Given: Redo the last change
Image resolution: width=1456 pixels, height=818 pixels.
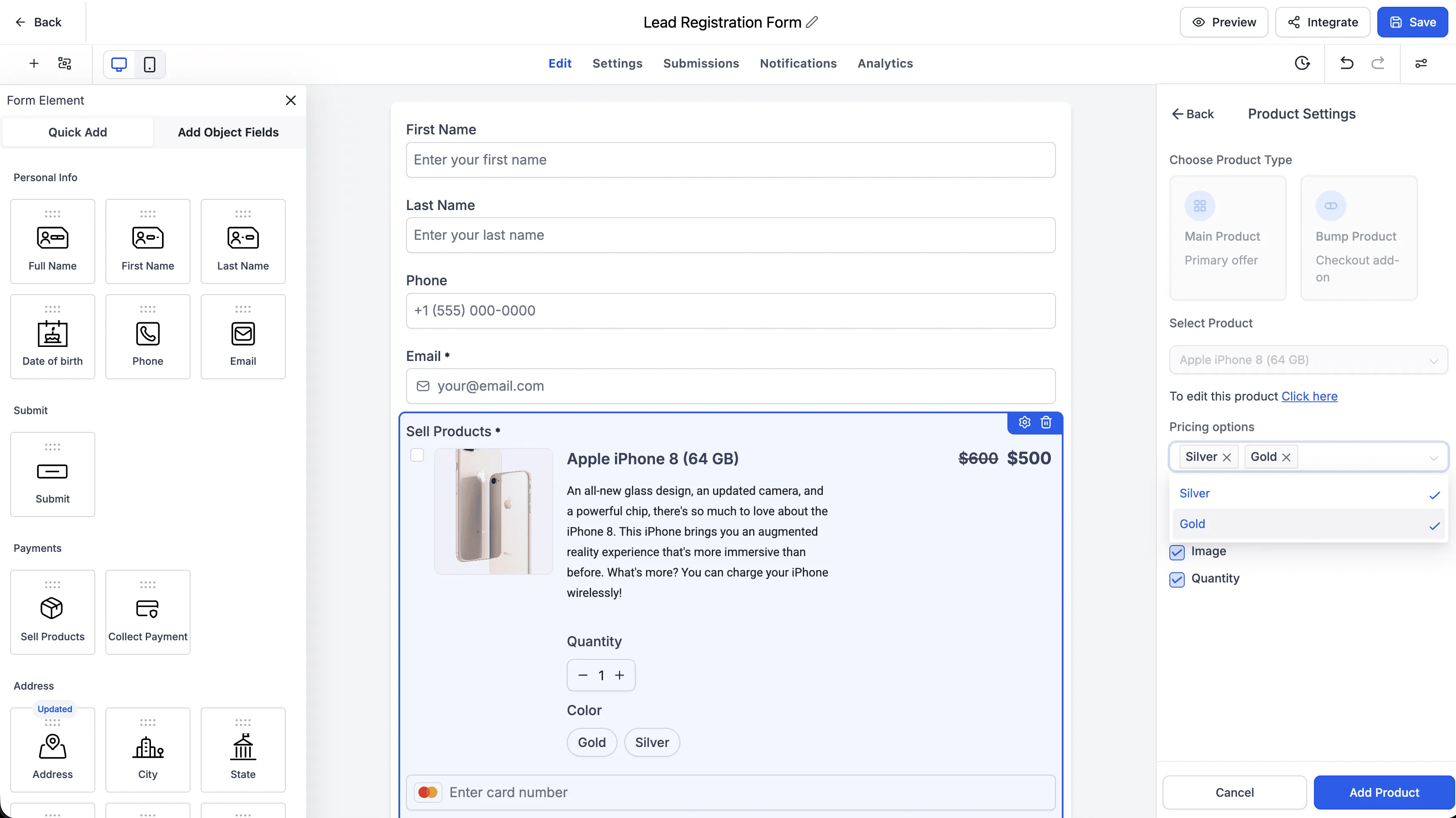Looking at the screenshot, I should [x=1378, y=63].
